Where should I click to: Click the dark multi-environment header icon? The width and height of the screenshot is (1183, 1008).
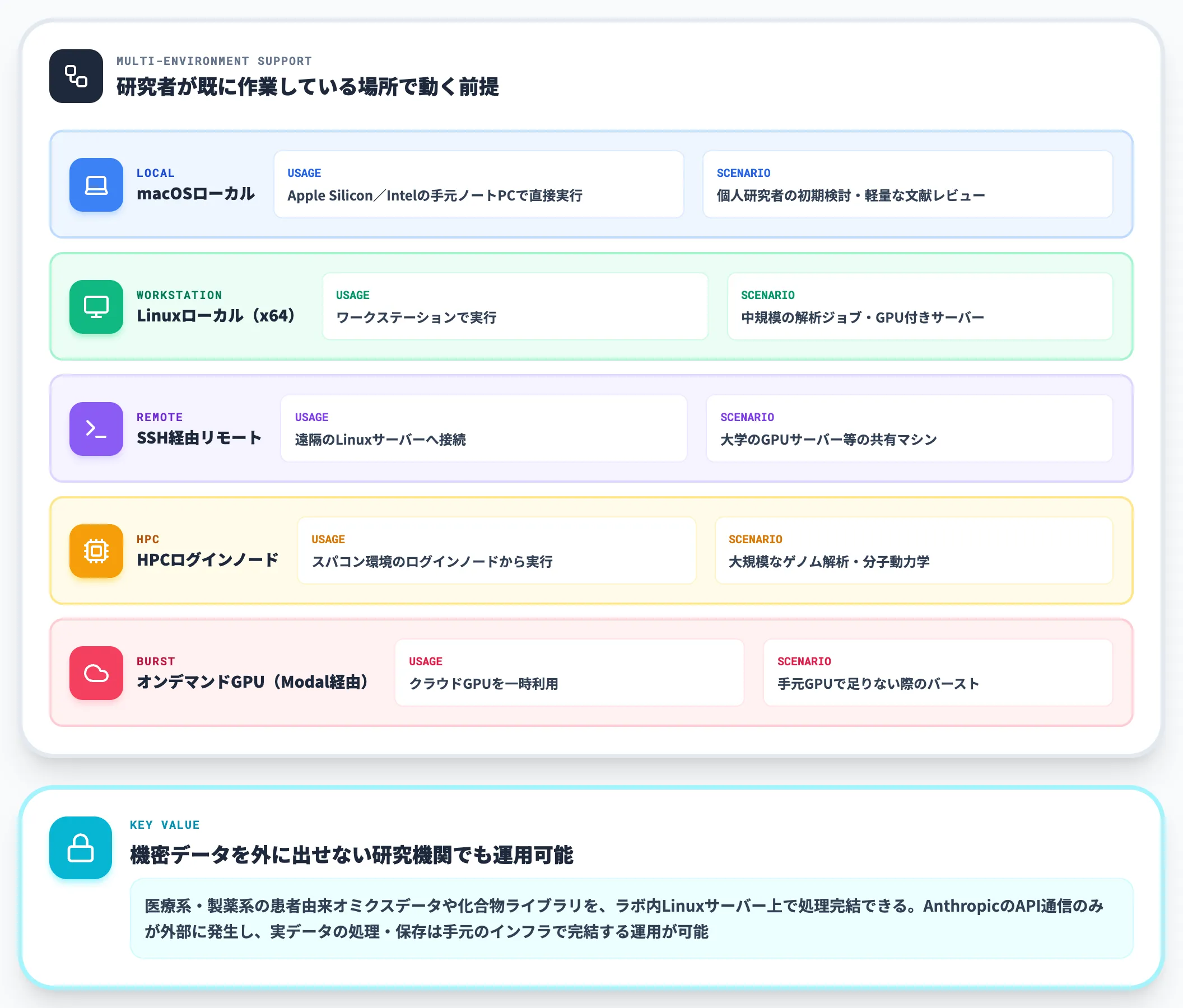[x=76, y=76]
